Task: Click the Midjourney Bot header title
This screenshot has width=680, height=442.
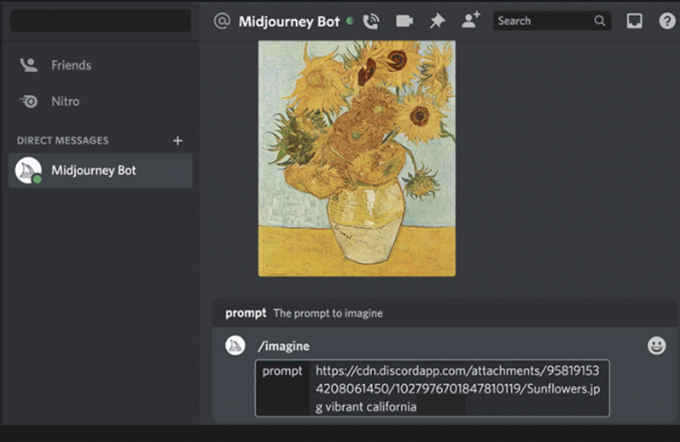Action: [289, 21]
